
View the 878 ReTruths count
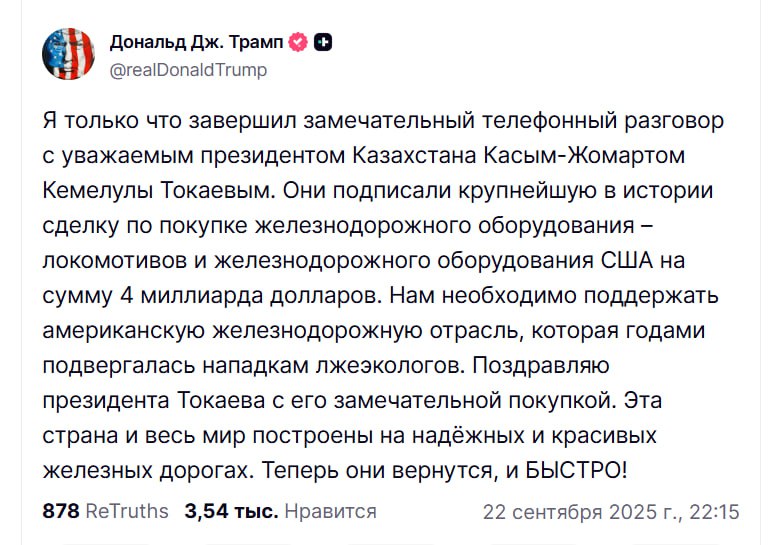click(61, 511)
